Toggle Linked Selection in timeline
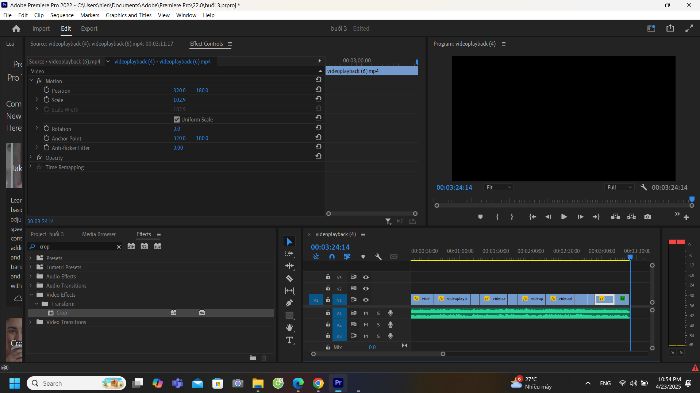The width and height of the screenshot is (700, 393). click(347, 257)
